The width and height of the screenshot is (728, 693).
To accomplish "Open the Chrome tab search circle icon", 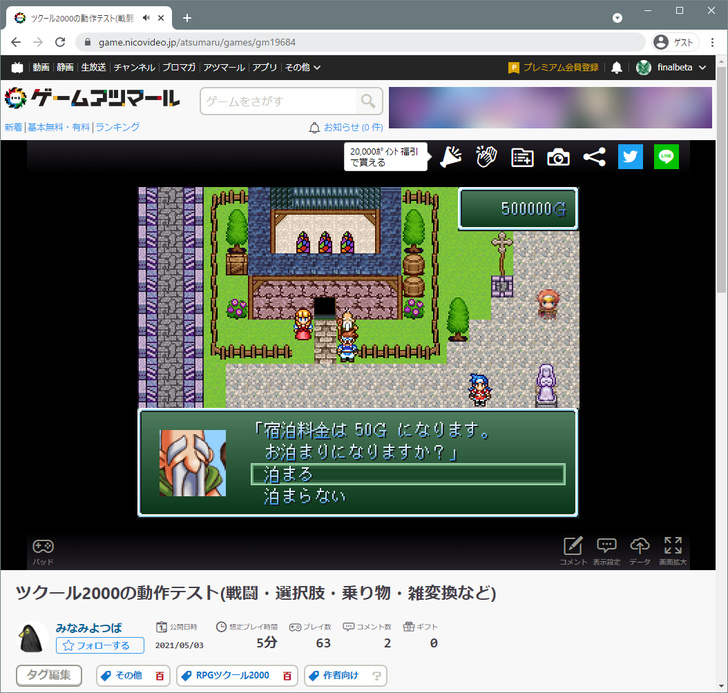I will pos(617,18).
